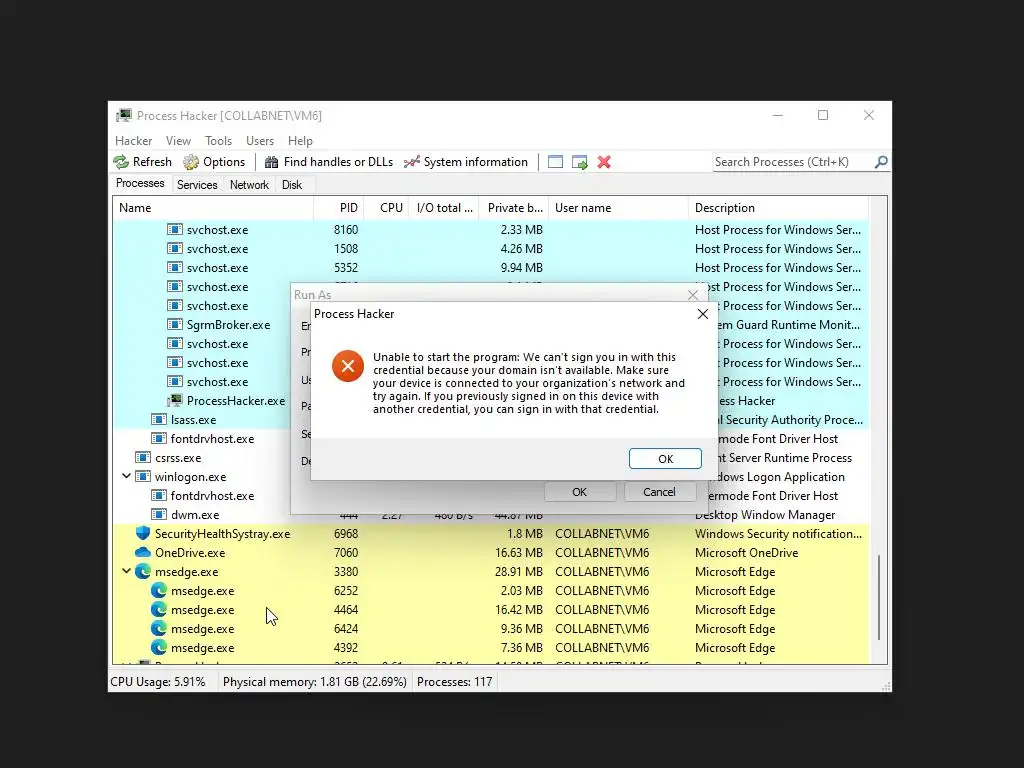Switch to the Services tab
The width and height of the screenshot is (1024, 768).
pos(197,185)
